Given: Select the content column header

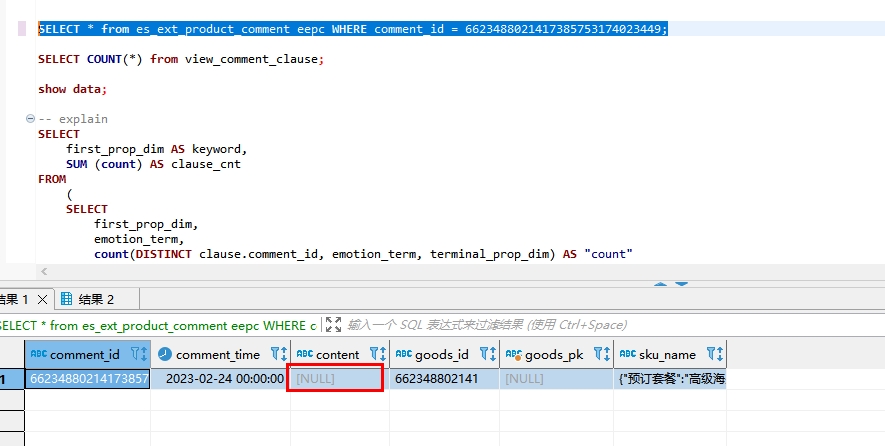Looking at the screenshot, I should coord(340,354).
